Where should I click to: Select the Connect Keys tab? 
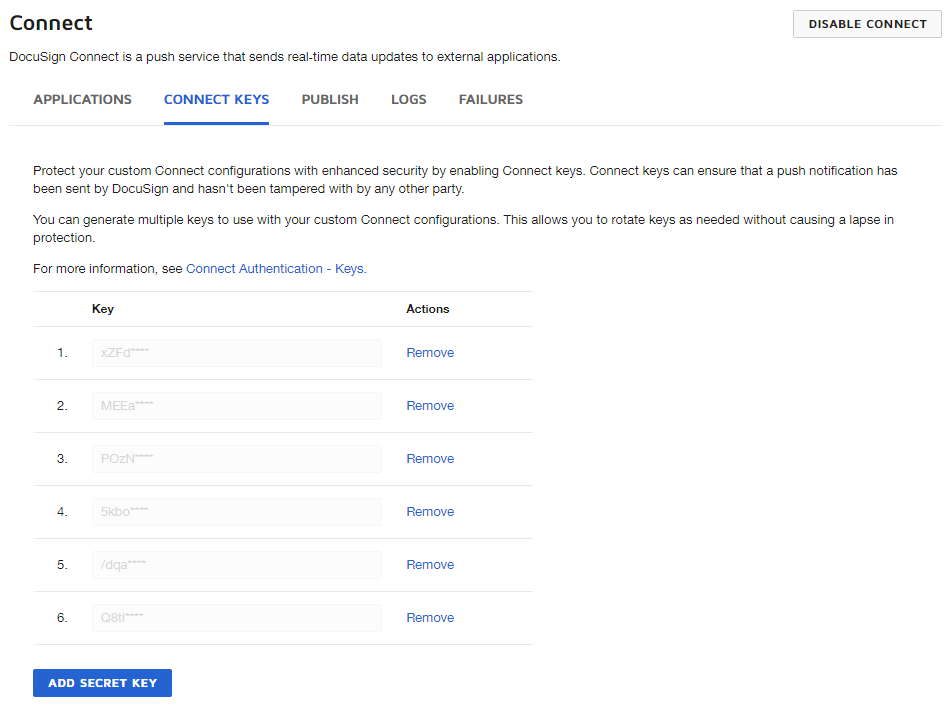point(216,99)
